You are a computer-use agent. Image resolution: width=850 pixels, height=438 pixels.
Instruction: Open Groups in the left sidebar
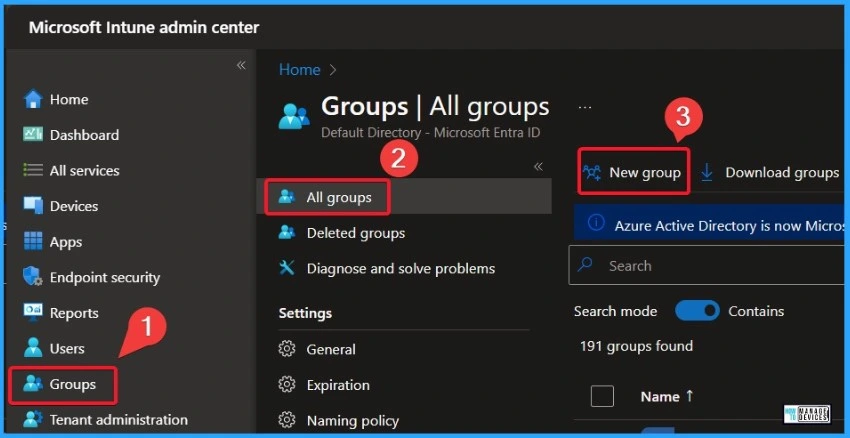pyautogui.click(x=73, y=384)
